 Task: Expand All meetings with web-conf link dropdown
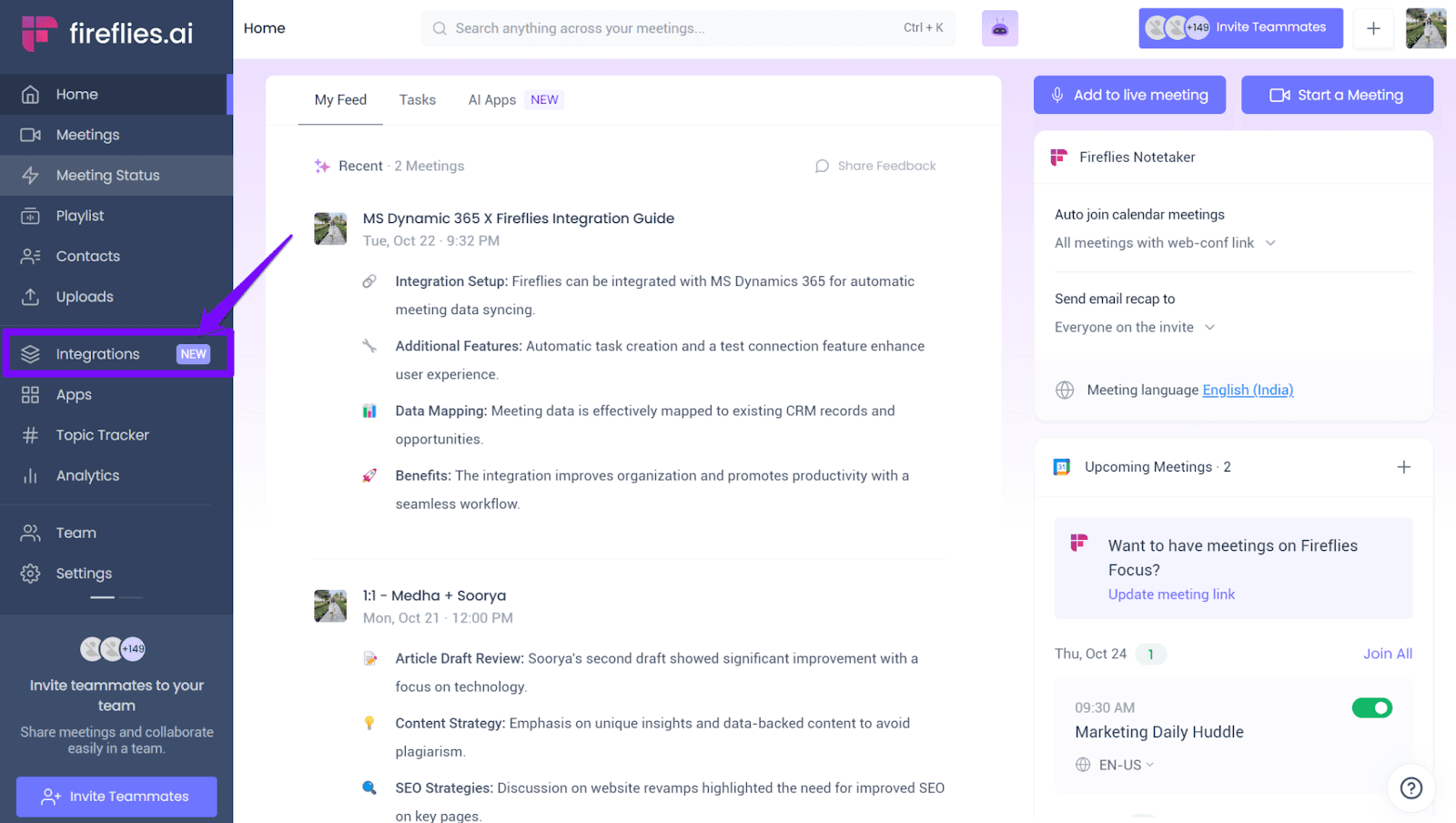(x=1165, y=243)
